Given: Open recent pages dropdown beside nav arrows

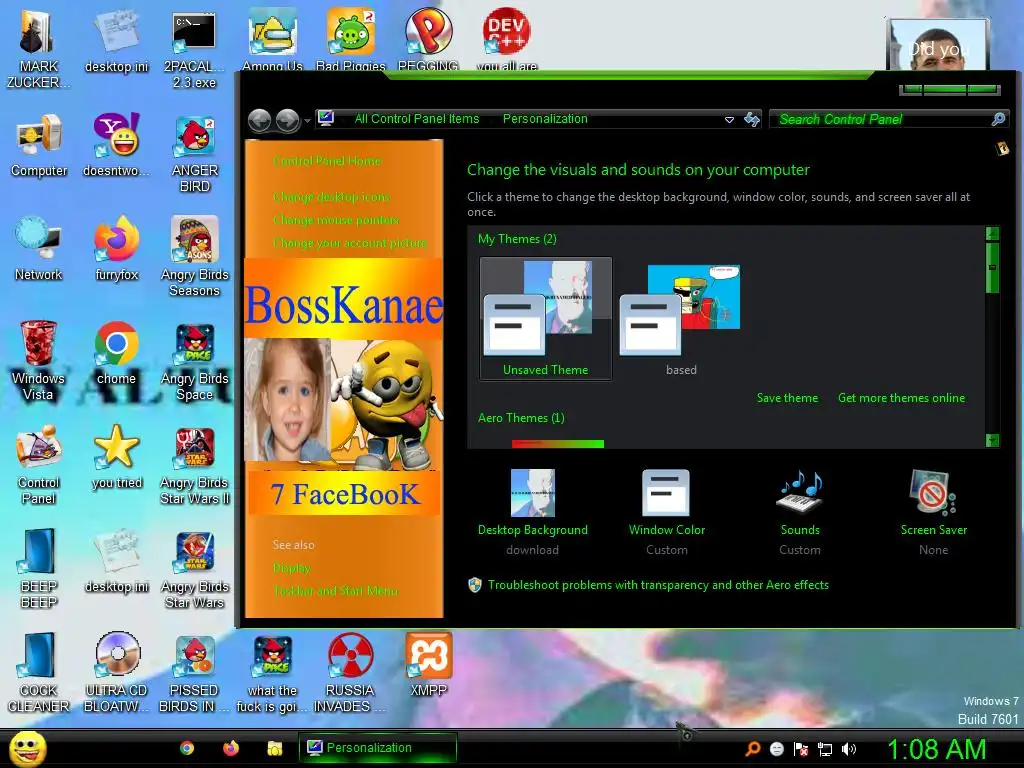Looking at the screenshot, I should [307, 121].
